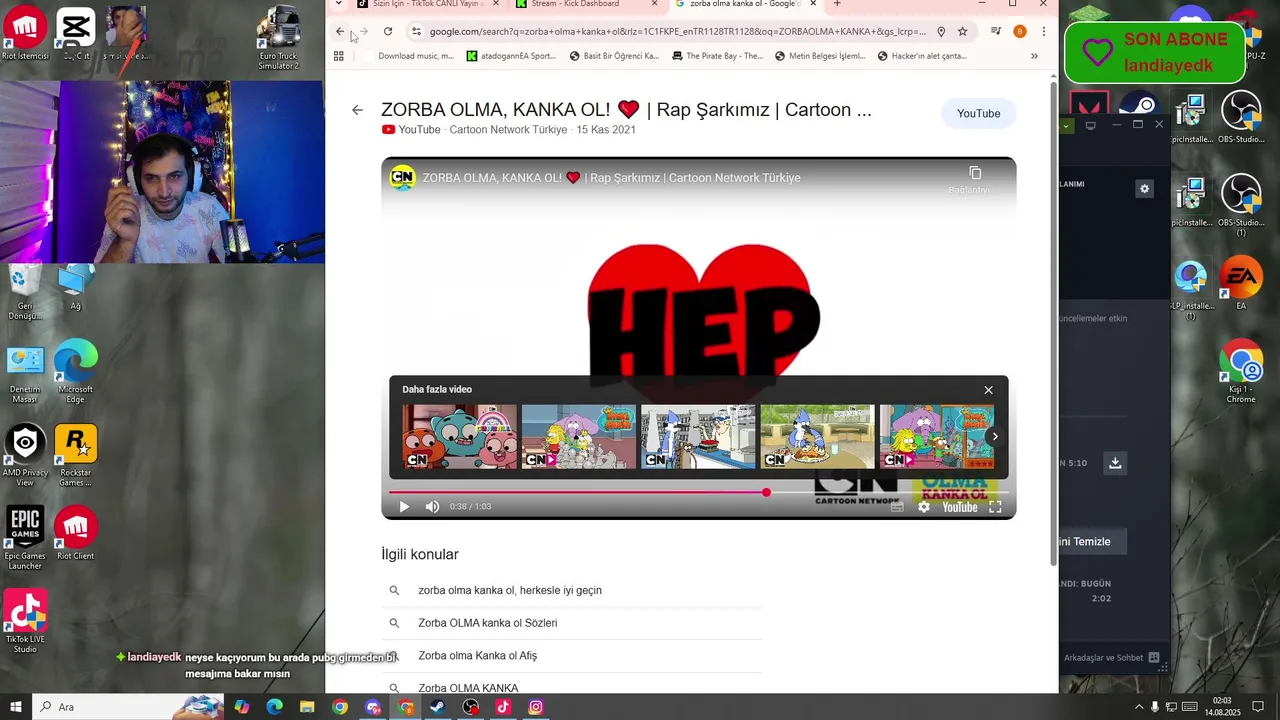1280x720 pixels.
Task: Open the Gumball suggested video thumbnail
Action: [459, 436]
